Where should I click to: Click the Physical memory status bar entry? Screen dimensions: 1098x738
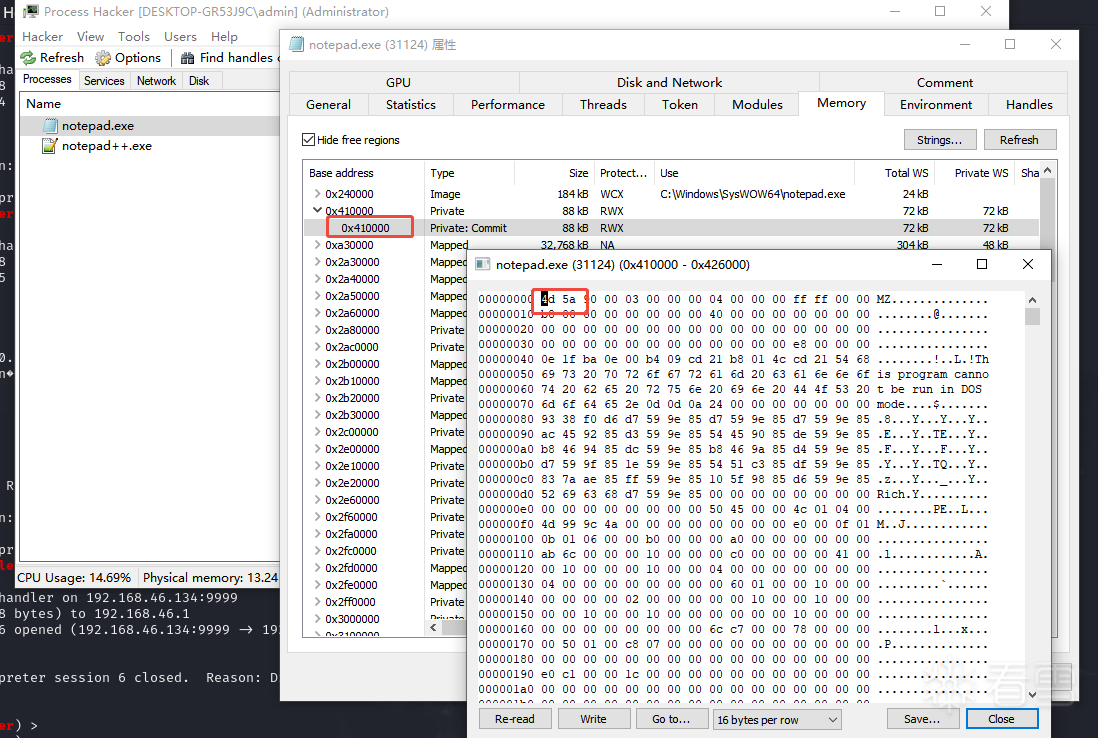[210, 578]
